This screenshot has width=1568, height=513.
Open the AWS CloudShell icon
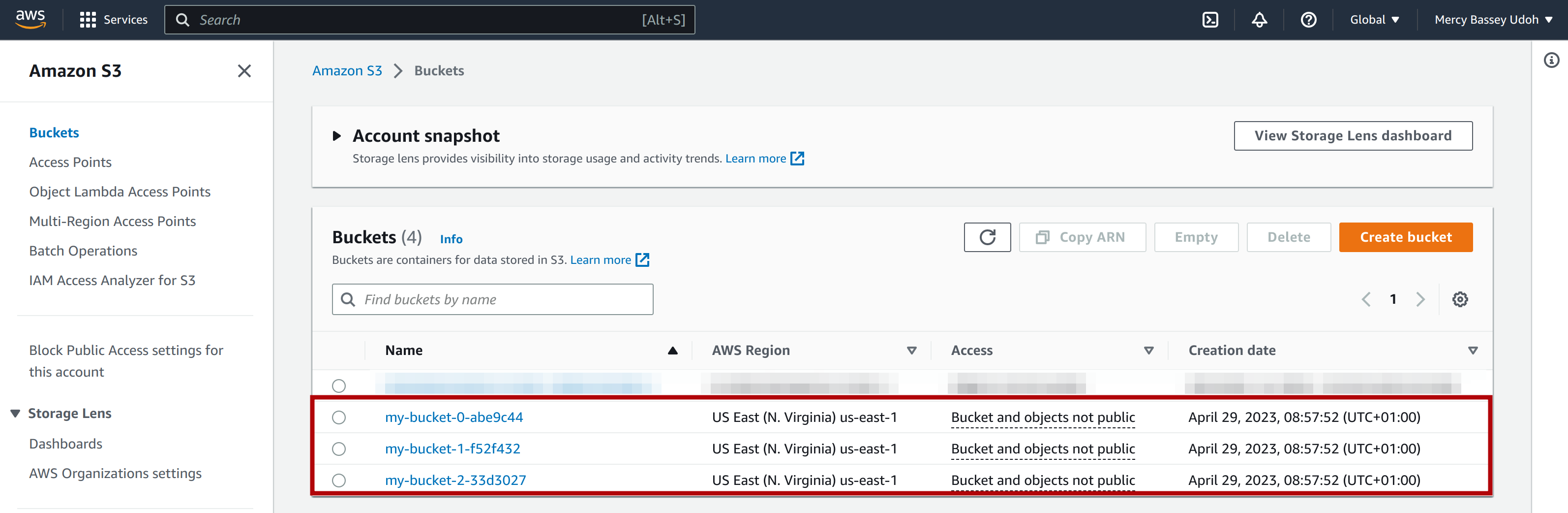click(x=1210, y=20)
